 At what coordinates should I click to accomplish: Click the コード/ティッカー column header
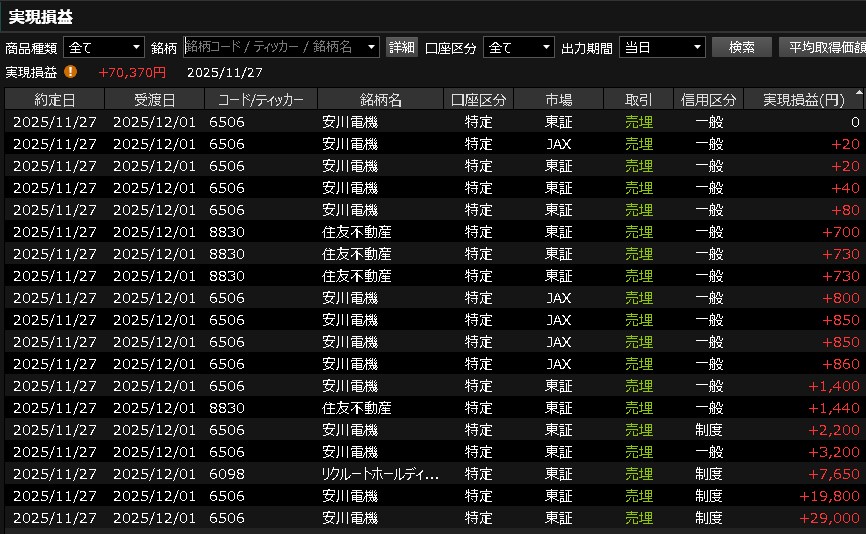click(x=260, y=99)
